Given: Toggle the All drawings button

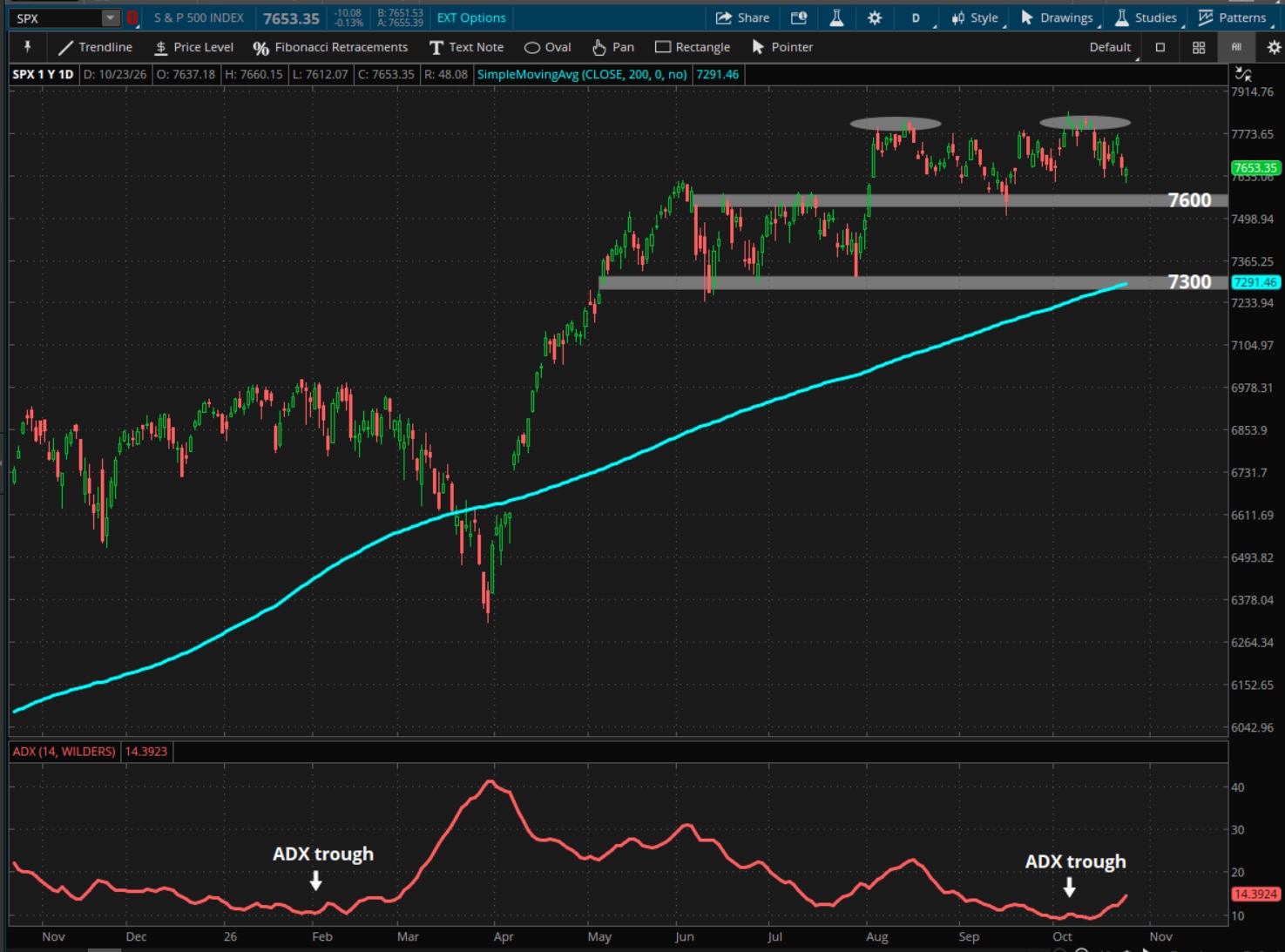Looking at the screenshot, I should pos(1236,47).
